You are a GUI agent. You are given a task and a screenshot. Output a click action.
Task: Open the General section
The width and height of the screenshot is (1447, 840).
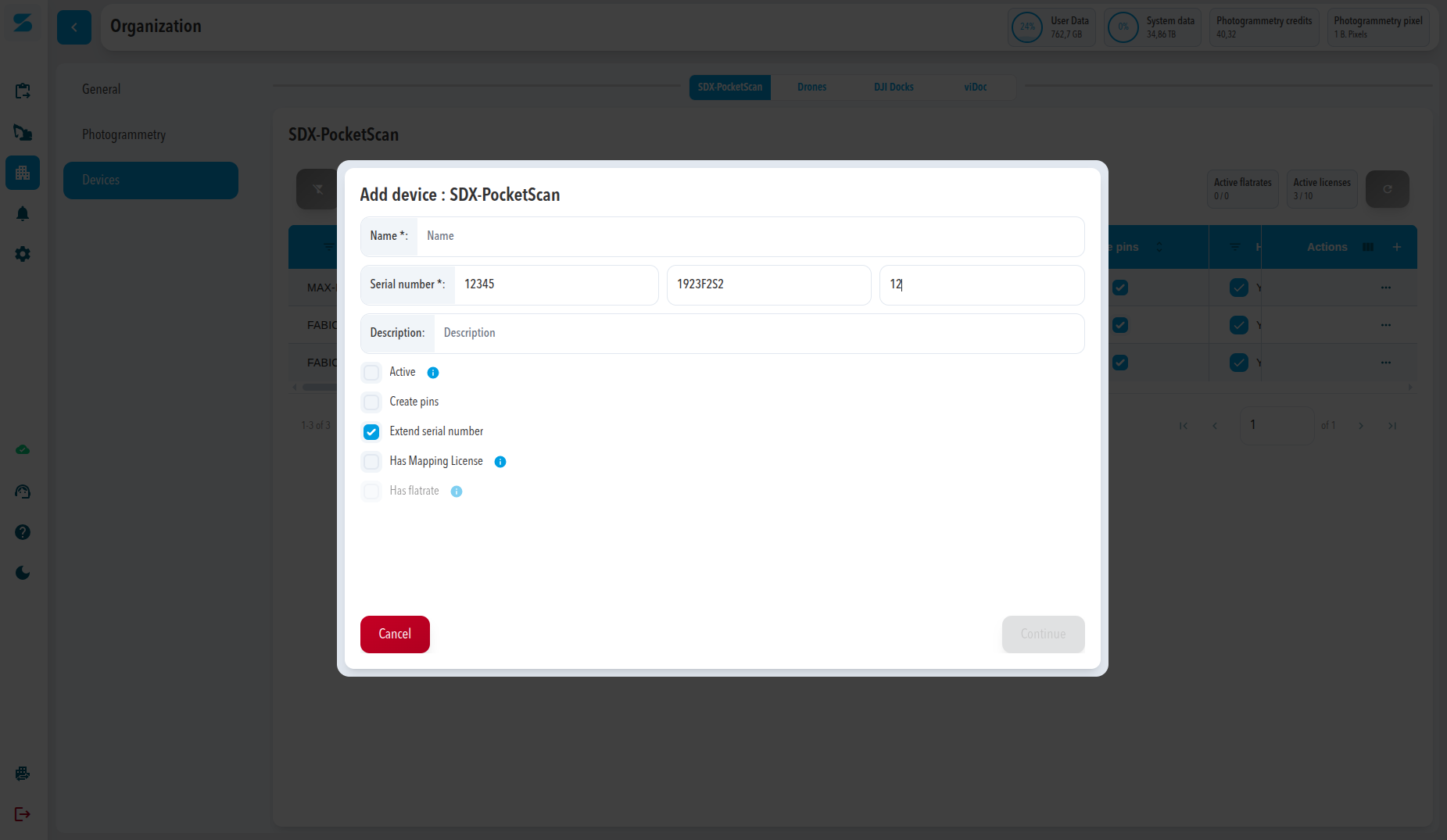[x=151, y=90]
